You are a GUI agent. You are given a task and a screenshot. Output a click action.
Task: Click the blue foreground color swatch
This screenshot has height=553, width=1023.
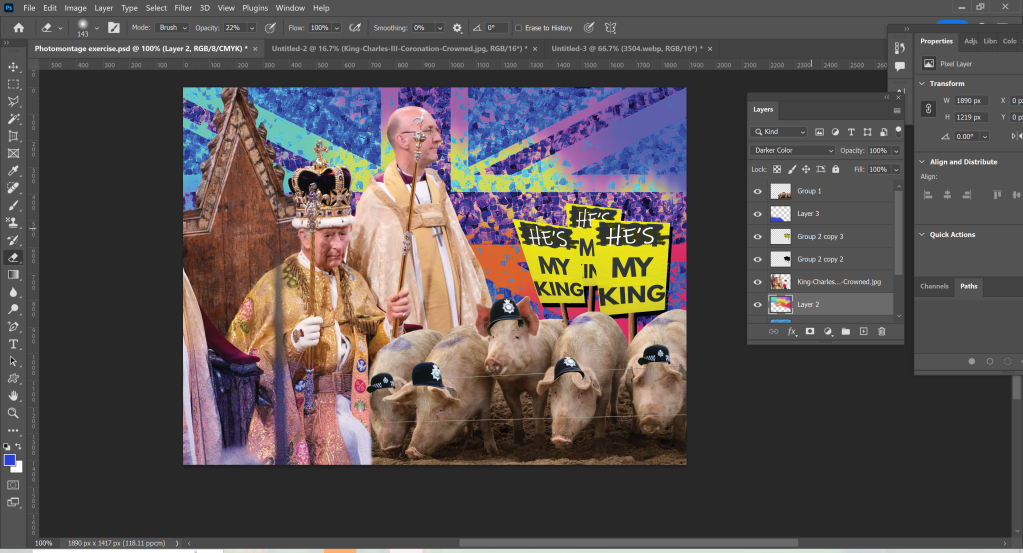click(x=10, y=460)
